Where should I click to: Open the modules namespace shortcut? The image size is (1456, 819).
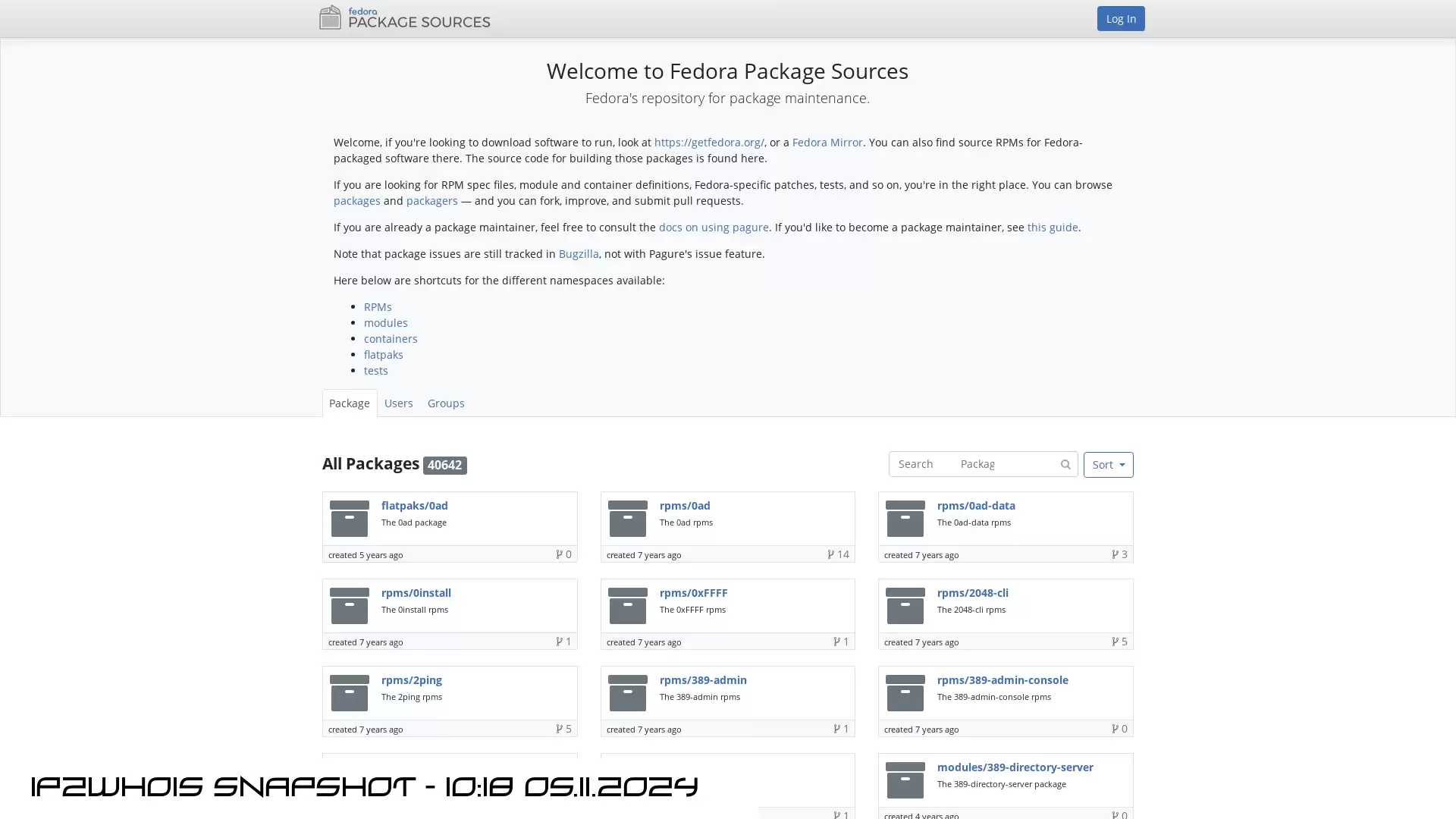[x=385, y=323]
